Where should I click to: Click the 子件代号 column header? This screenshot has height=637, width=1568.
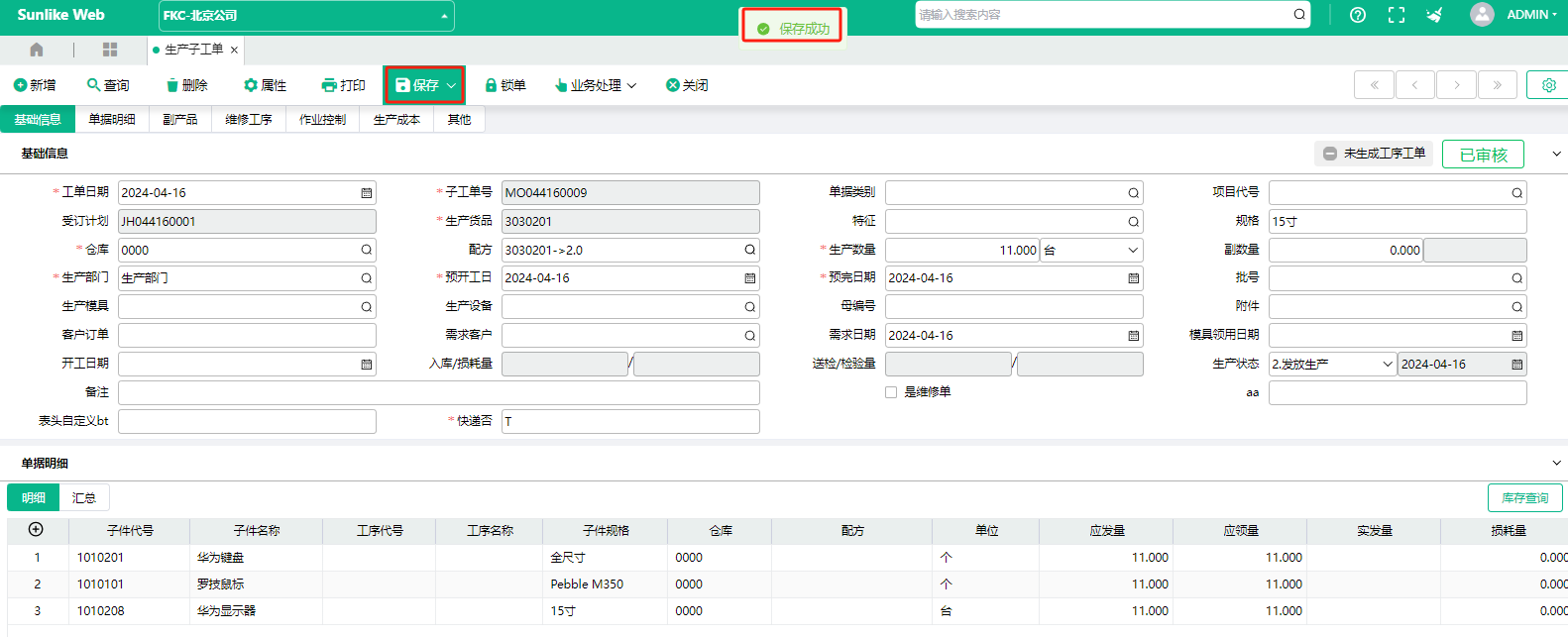[x=130, y=531]
